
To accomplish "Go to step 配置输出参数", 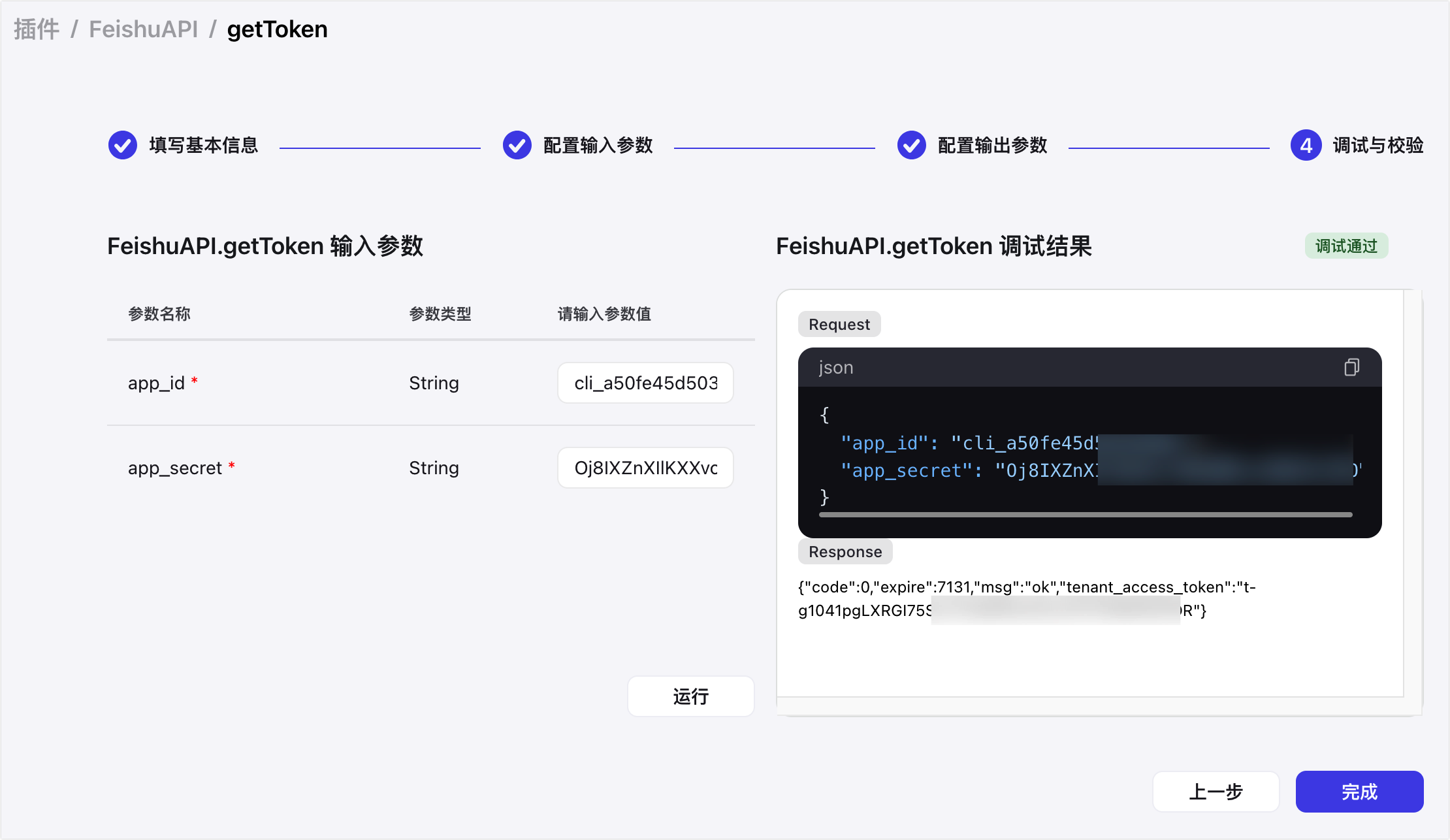I will click(x=992, y=145).
